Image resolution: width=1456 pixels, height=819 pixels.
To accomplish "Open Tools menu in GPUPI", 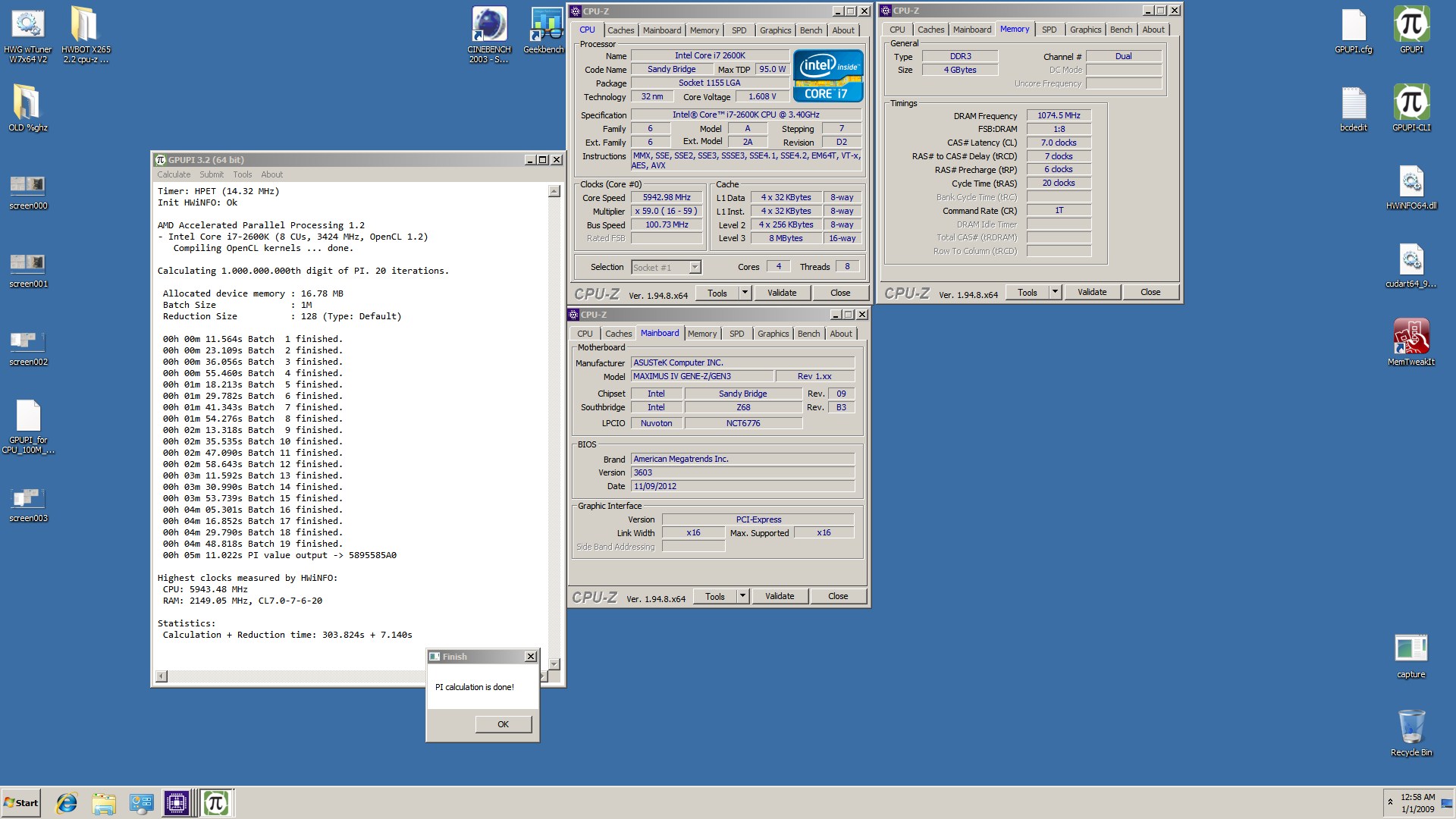I will coord(242,174).
